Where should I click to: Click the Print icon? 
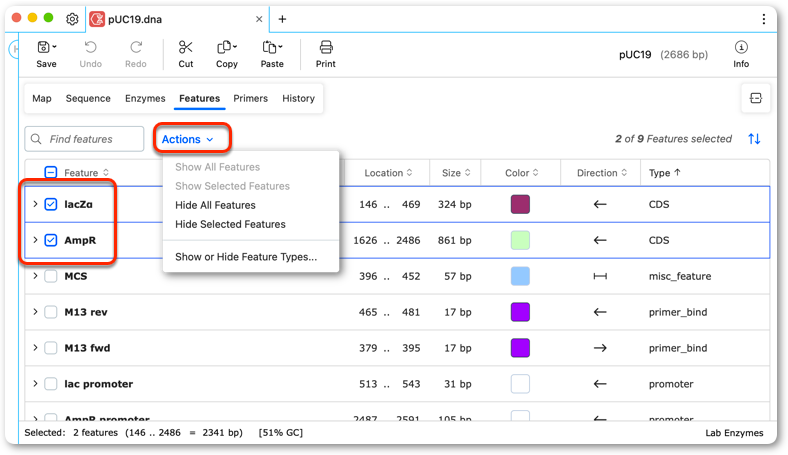pos(326,47)
